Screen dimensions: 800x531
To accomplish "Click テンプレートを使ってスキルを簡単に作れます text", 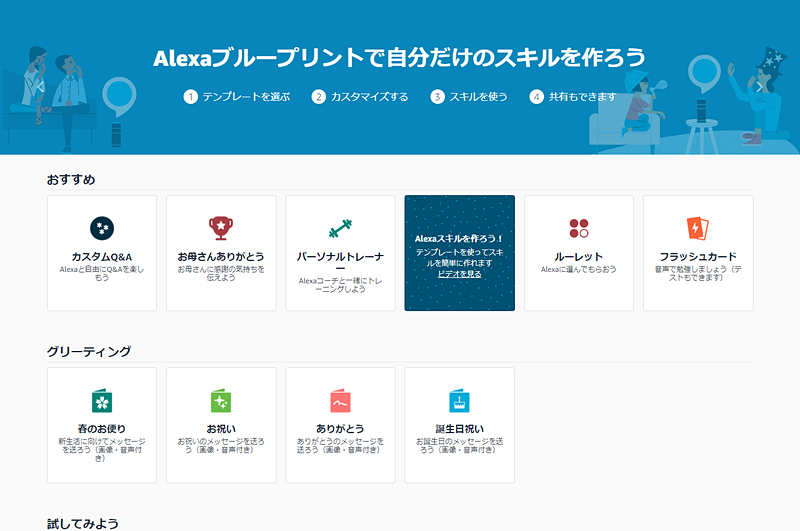I will (x=460, y=258).
